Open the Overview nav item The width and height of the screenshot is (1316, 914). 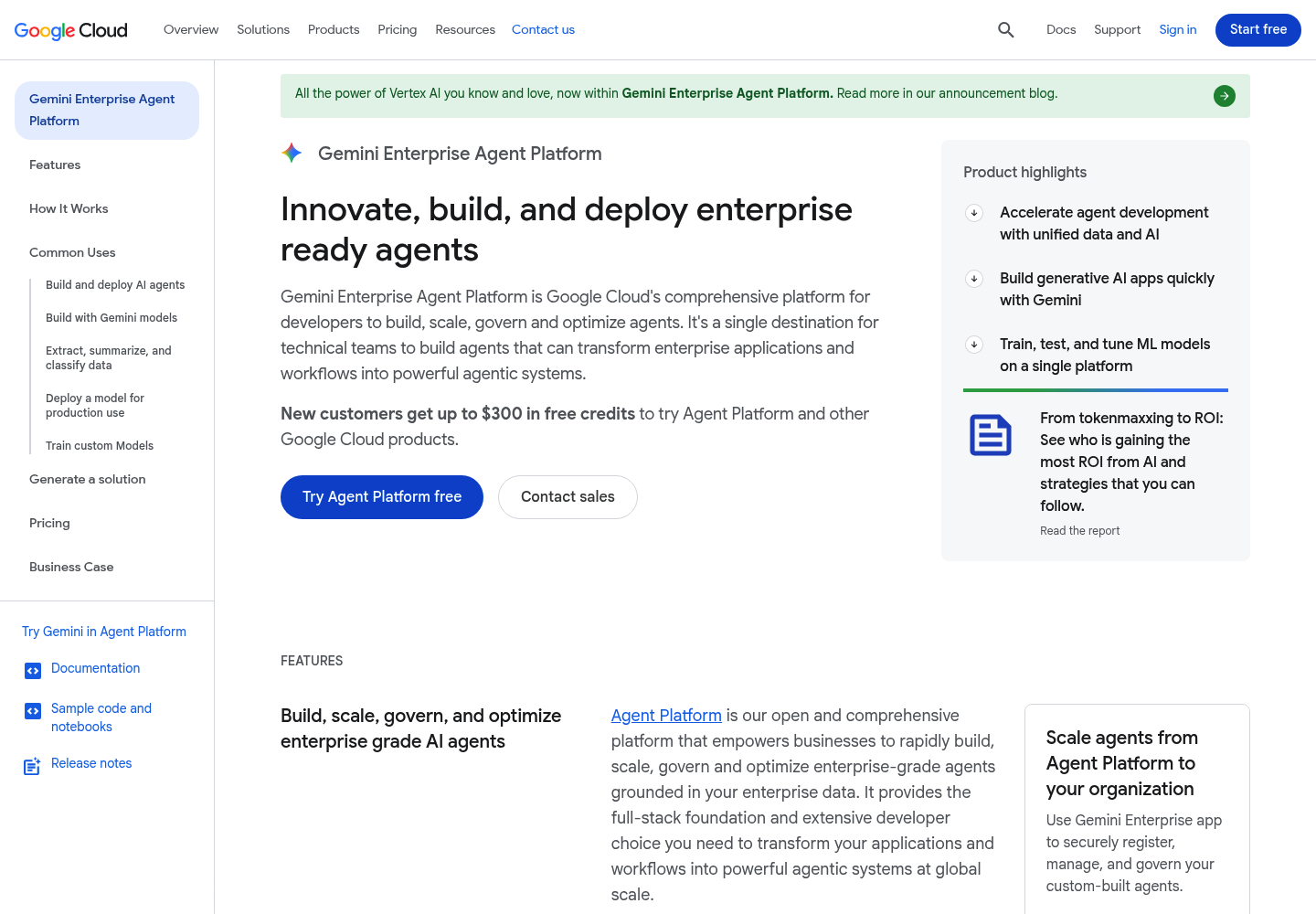(191, 30)
